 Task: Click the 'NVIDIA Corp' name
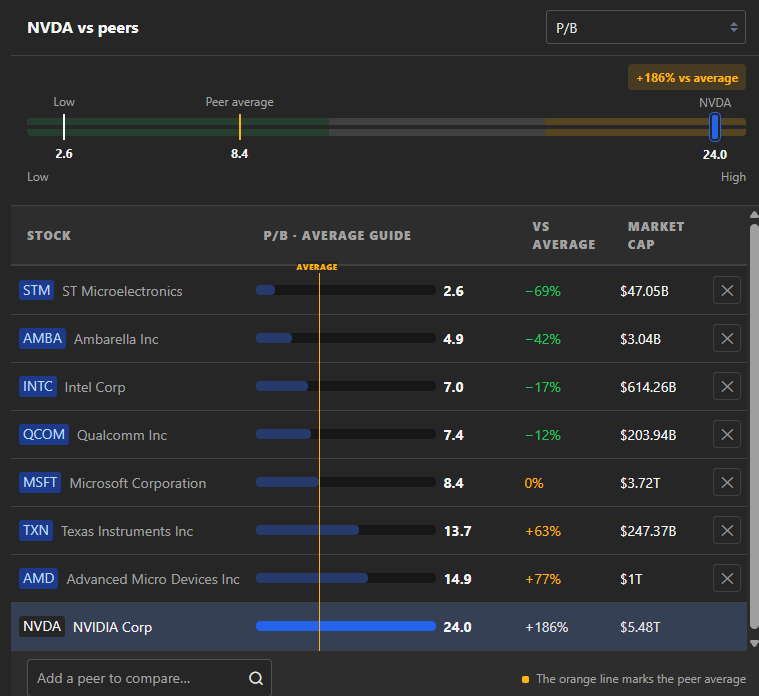(x=112, y=627)
